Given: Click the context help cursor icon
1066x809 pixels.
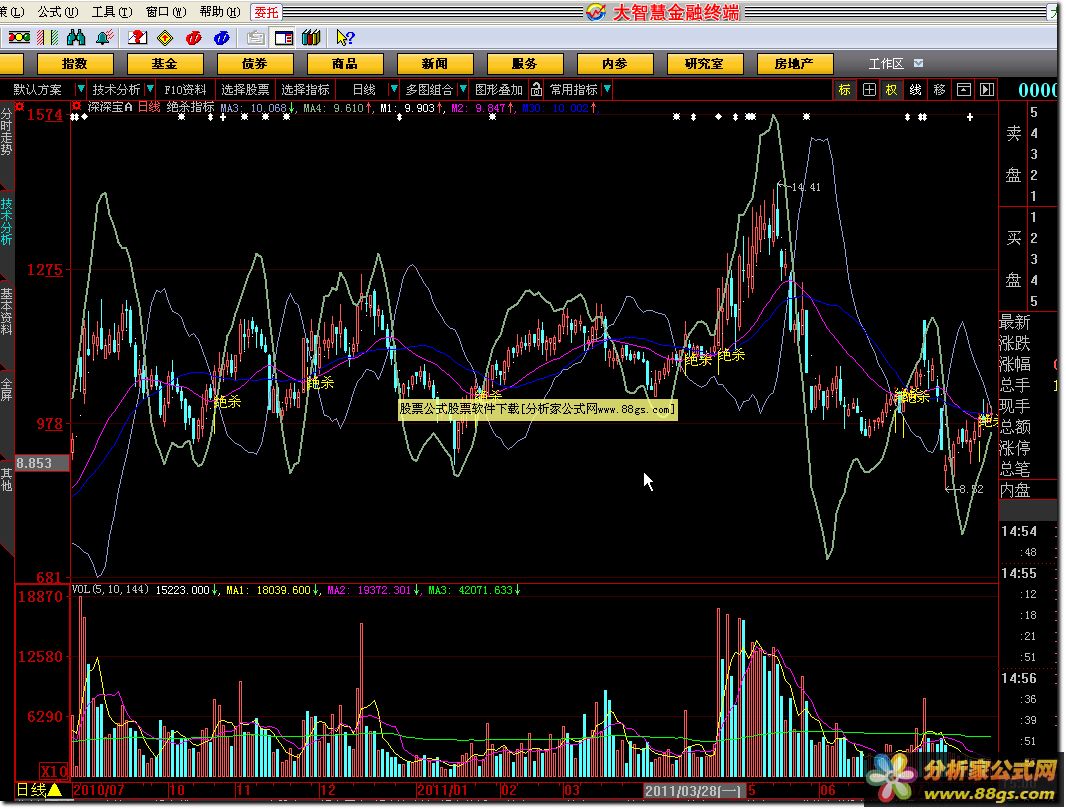Looking at the screenshot, I should click(345, 37).
